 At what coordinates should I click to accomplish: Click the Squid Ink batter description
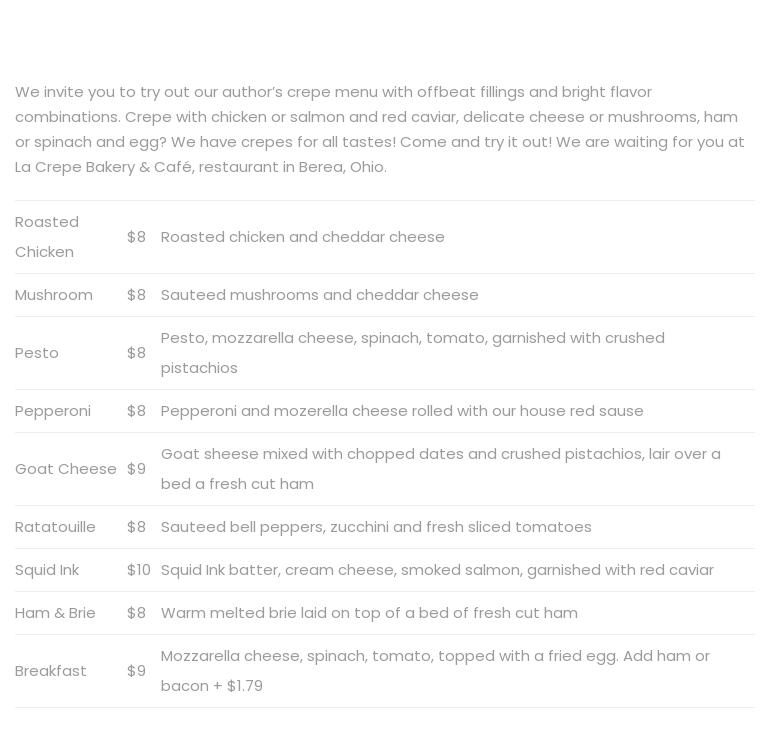(437, 570)
